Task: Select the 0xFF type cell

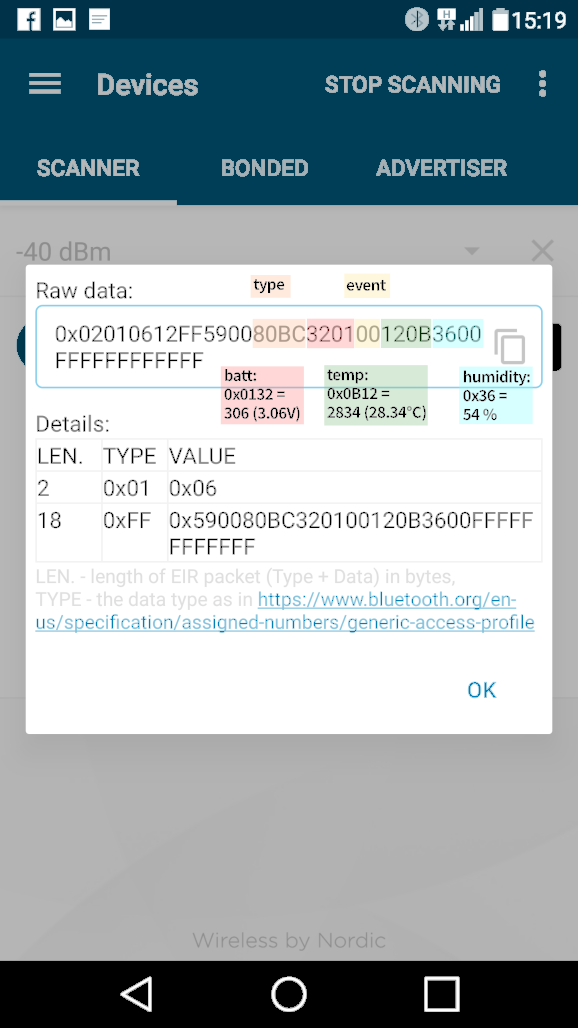Action: click(x=134, y=532)
